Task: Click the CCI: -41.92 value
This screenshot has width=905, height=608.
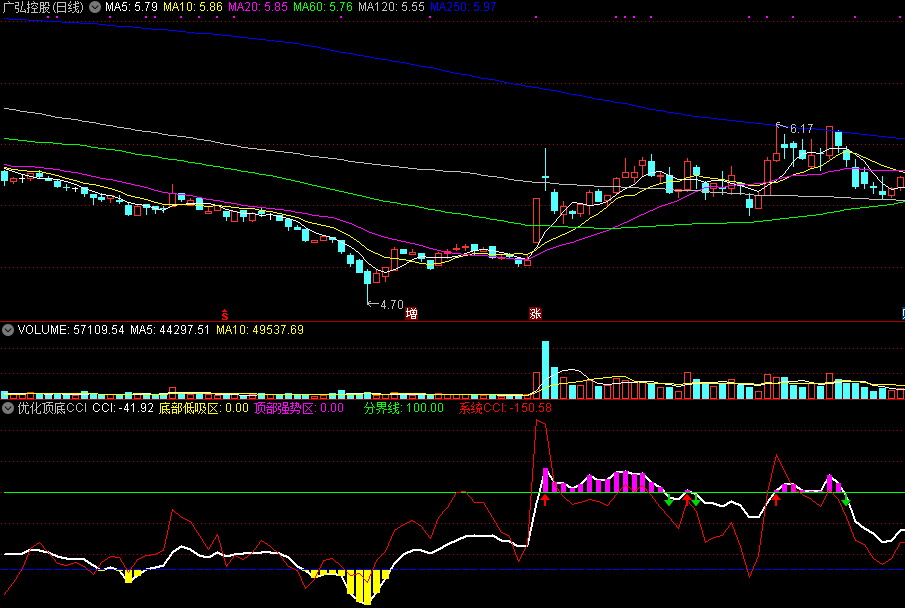Action: point(123,408)
